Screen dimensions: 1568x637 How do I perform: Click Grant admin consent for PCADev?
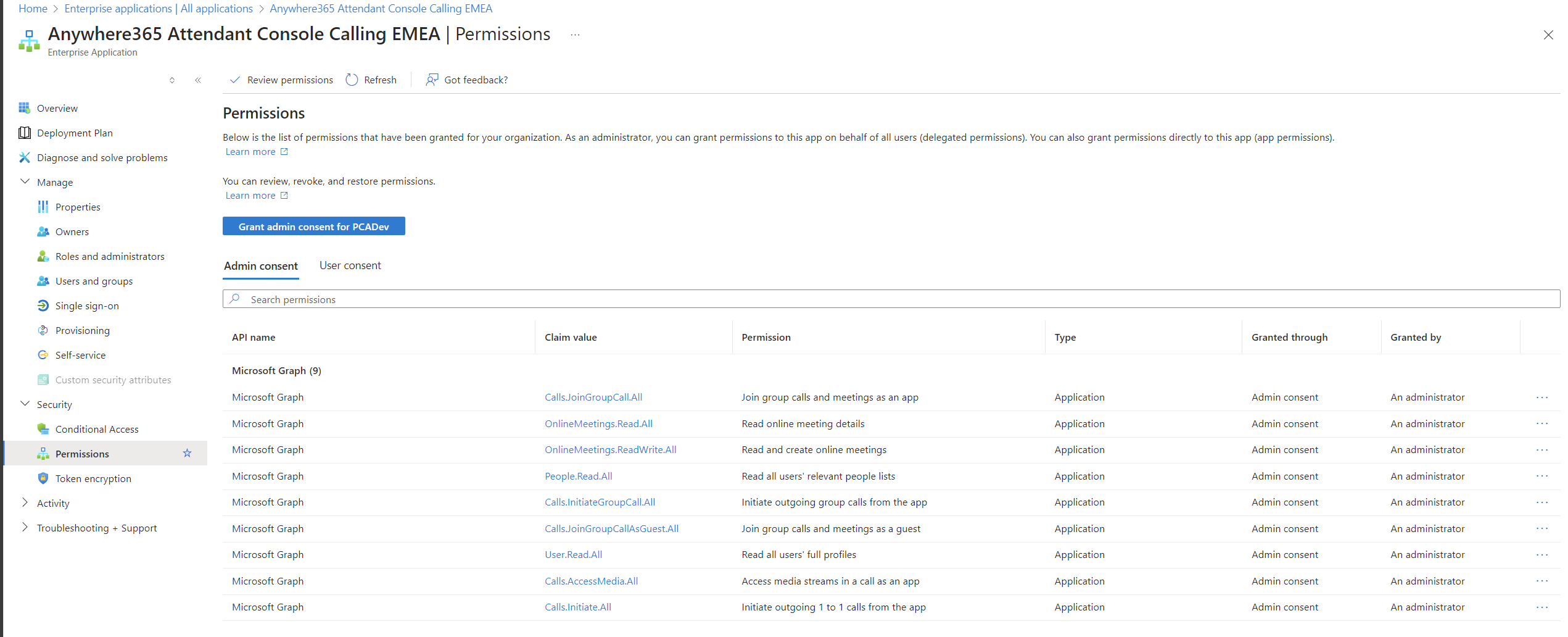coord(313,227)
